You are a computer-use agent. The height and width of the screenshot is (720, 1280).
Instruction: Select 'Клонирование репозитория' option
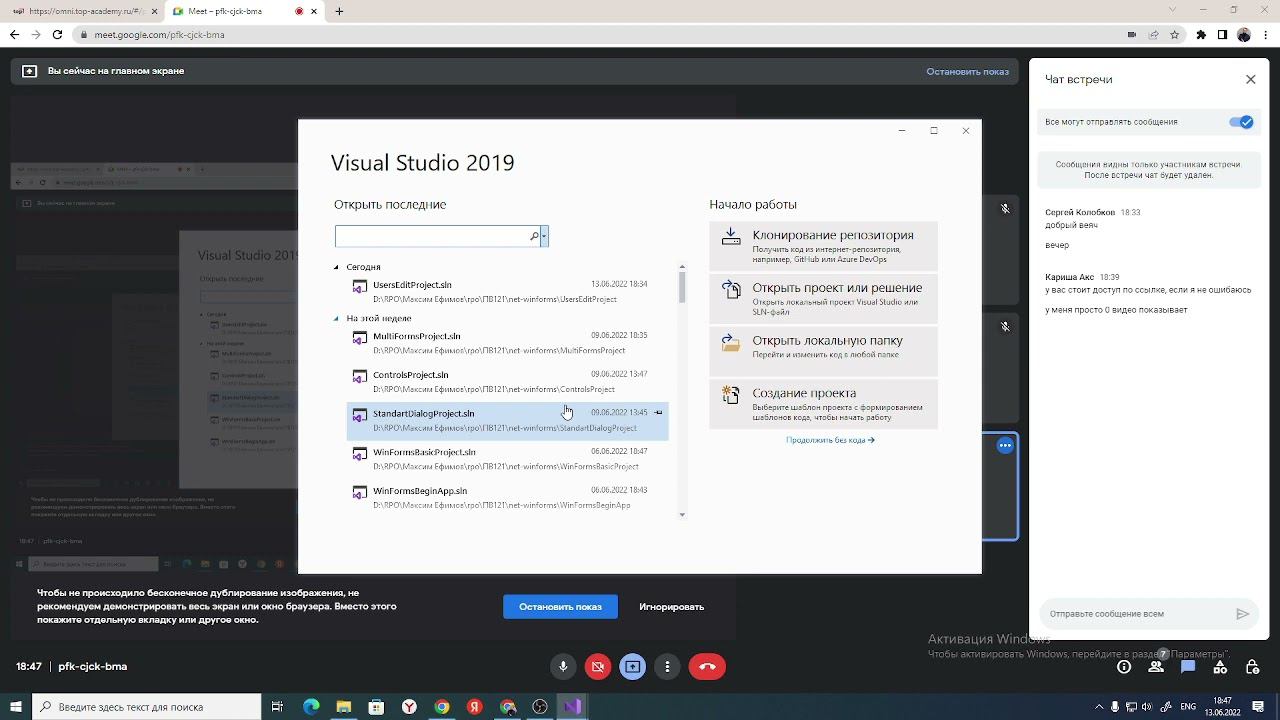pyautogui.click(x=824, y=245)
